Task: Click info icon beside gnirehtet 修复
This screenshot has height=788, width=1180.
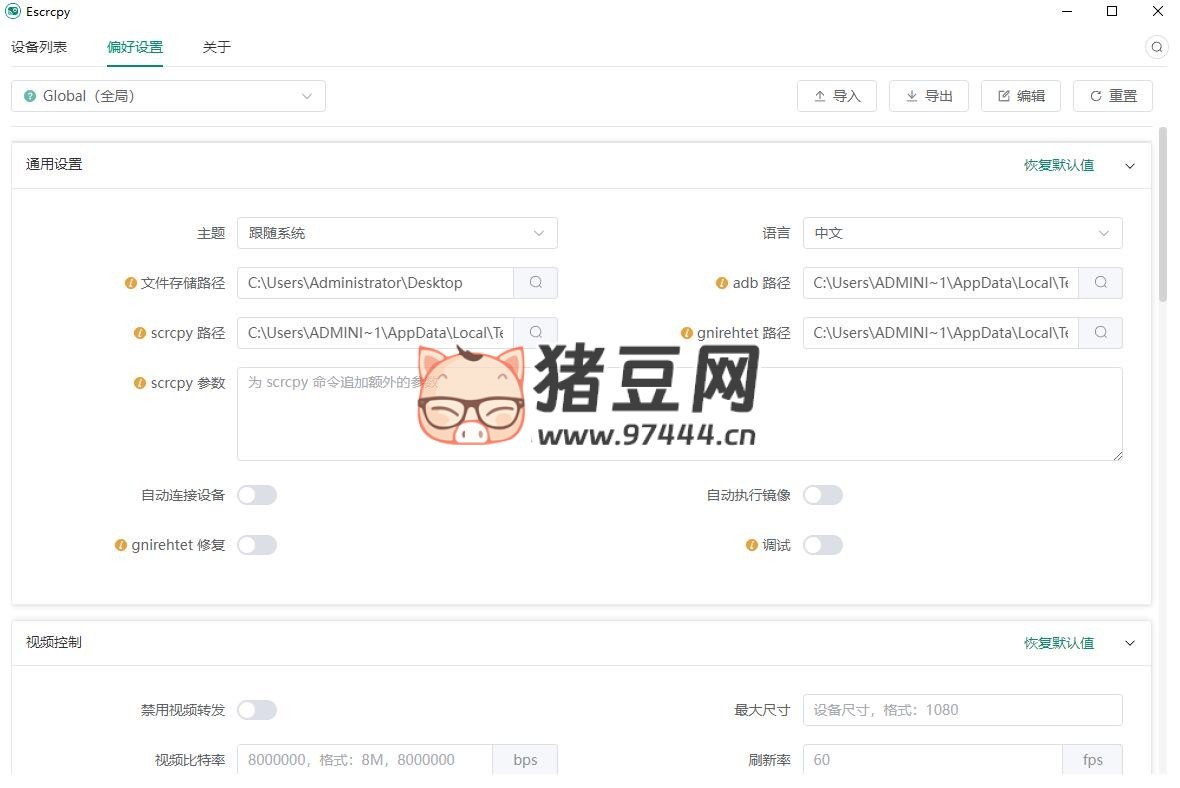Action: pyautogui.click(x=121, y=545)
